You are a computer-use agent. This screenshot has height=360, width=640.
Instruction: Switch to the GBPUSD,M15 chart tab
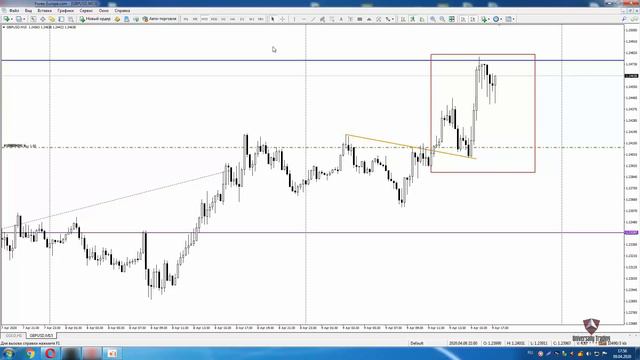coord(41,336)
